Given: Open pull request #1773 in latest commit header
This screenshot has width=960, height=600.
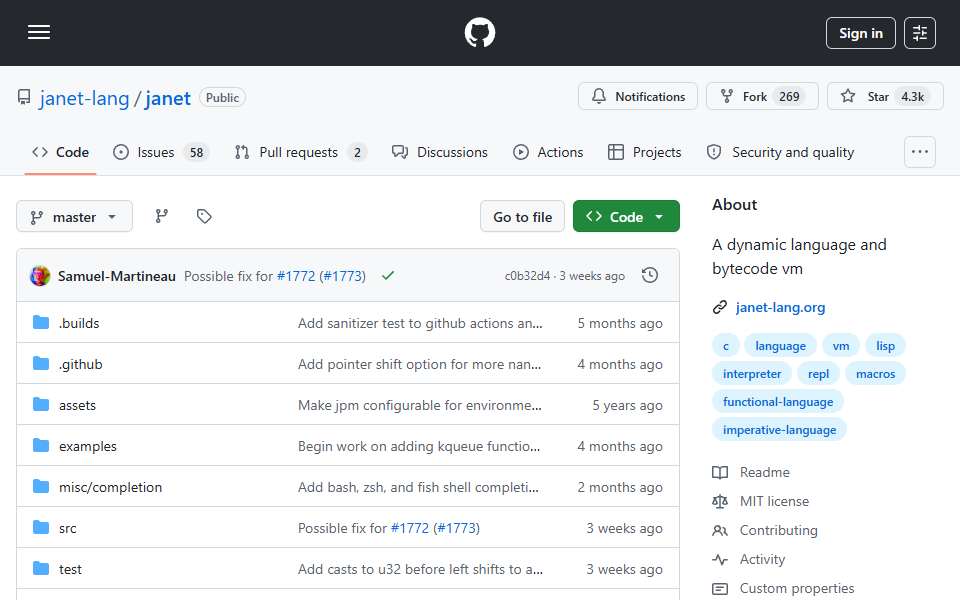Looking at the screenshot, I should pos(343,276).
